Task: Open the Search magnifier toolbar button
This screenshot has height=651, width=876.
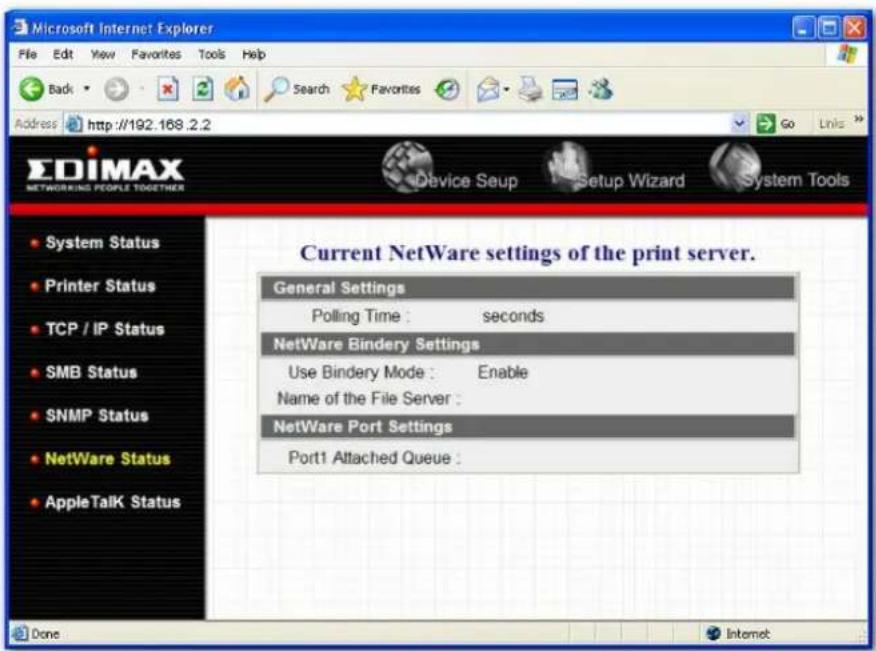Action: [297, 89]
